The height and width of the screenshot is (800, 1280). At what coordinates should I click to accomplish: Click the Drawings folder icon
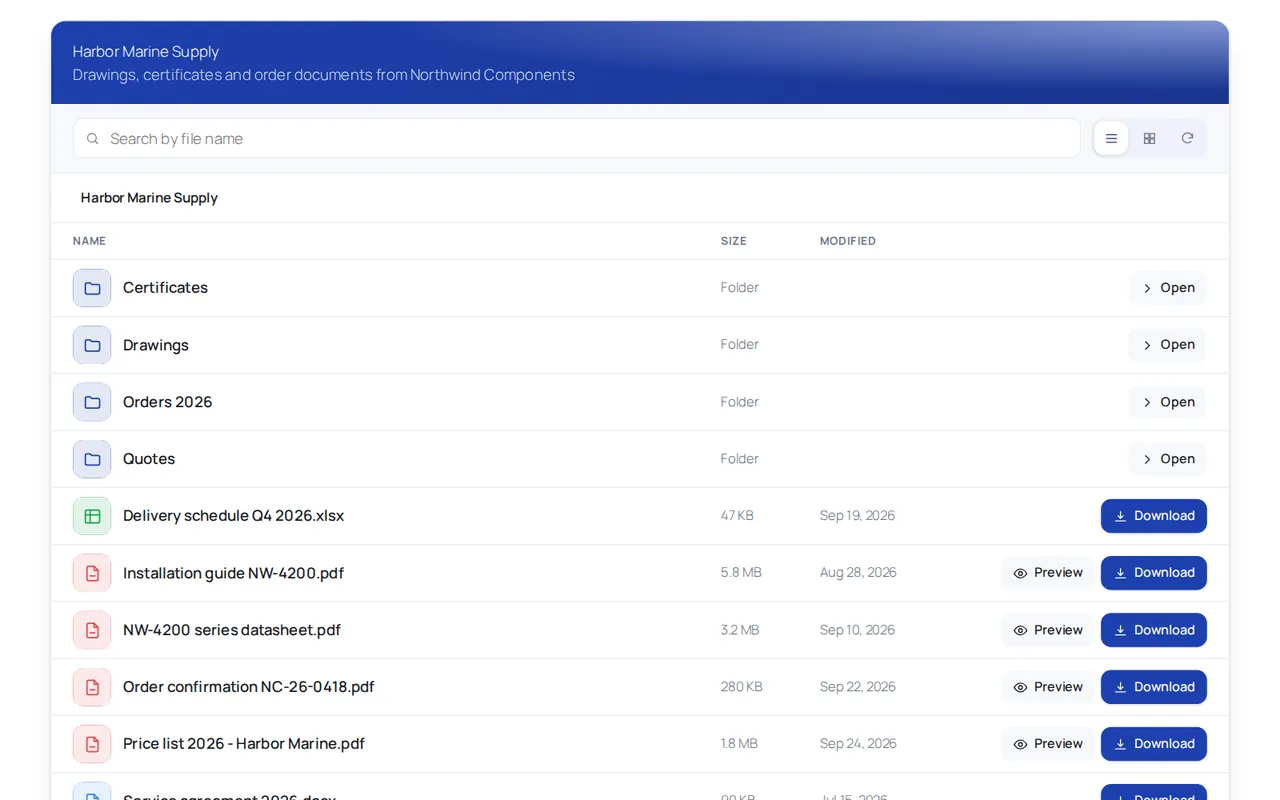tap(92, 345)
